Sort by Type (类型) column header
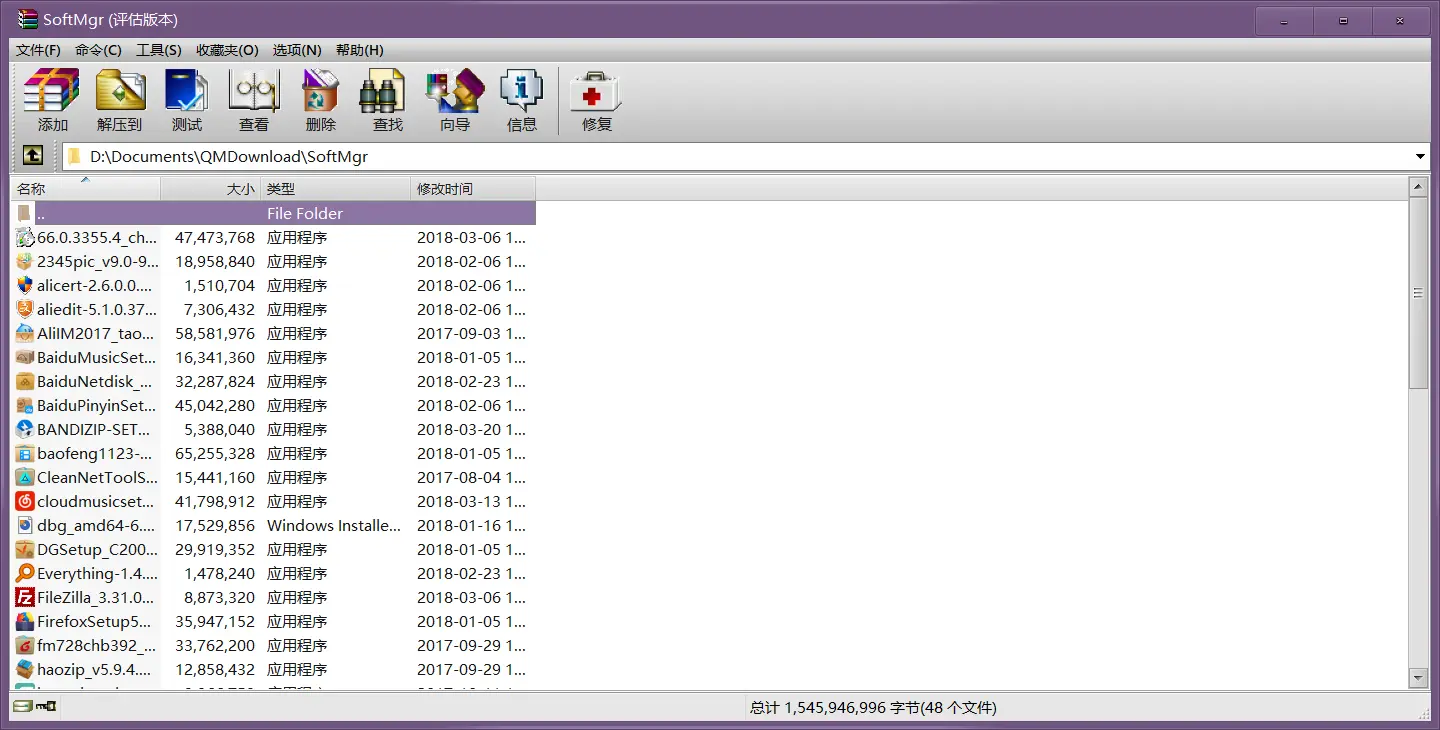Viewport: 1440px width, 730px height. 336,188
